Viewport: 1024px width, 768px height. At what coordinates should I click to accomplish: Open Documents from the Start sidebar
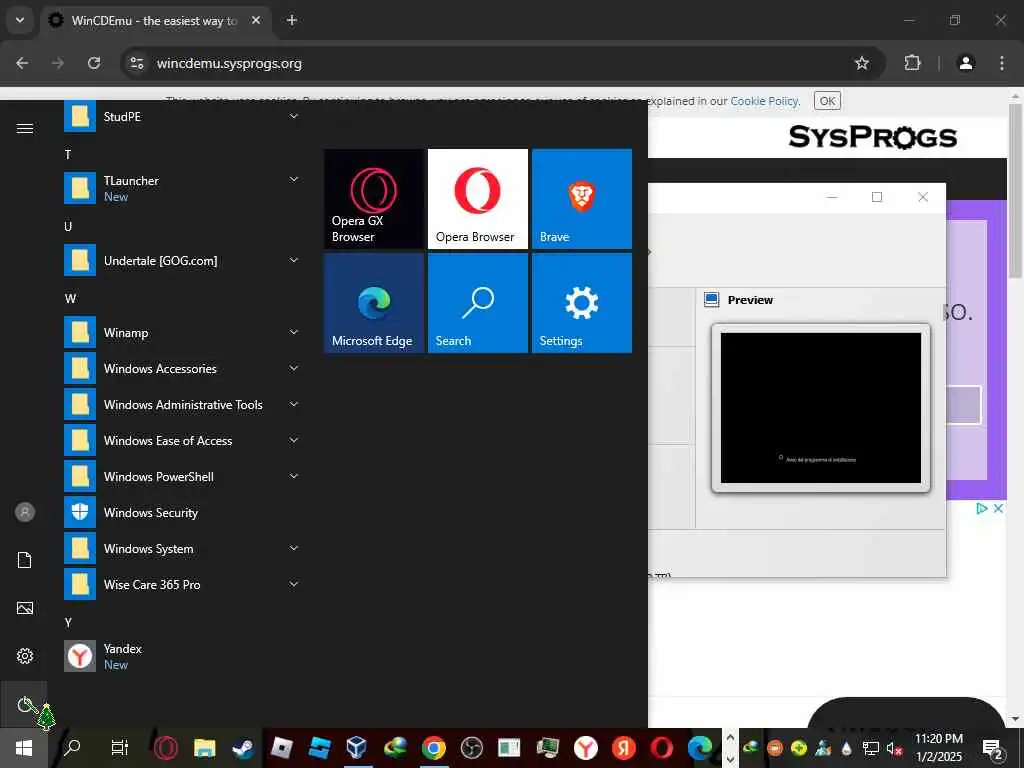(x=25, y=560)
